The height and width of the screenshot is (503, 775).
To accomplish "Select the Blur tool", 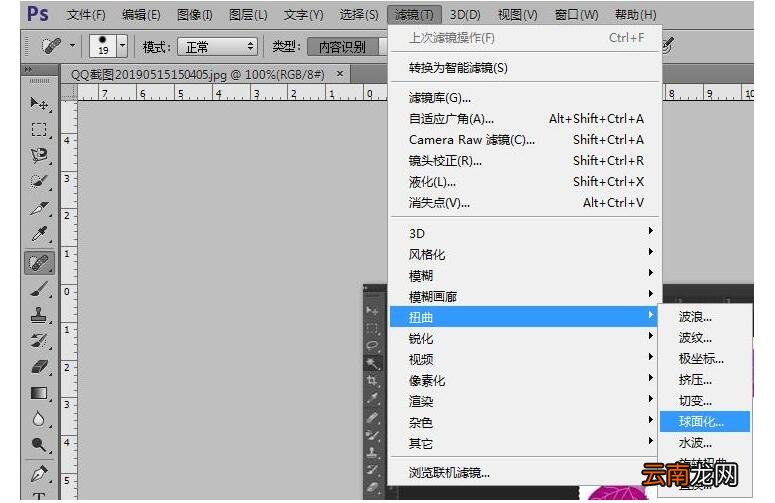I will pos(39,419).
